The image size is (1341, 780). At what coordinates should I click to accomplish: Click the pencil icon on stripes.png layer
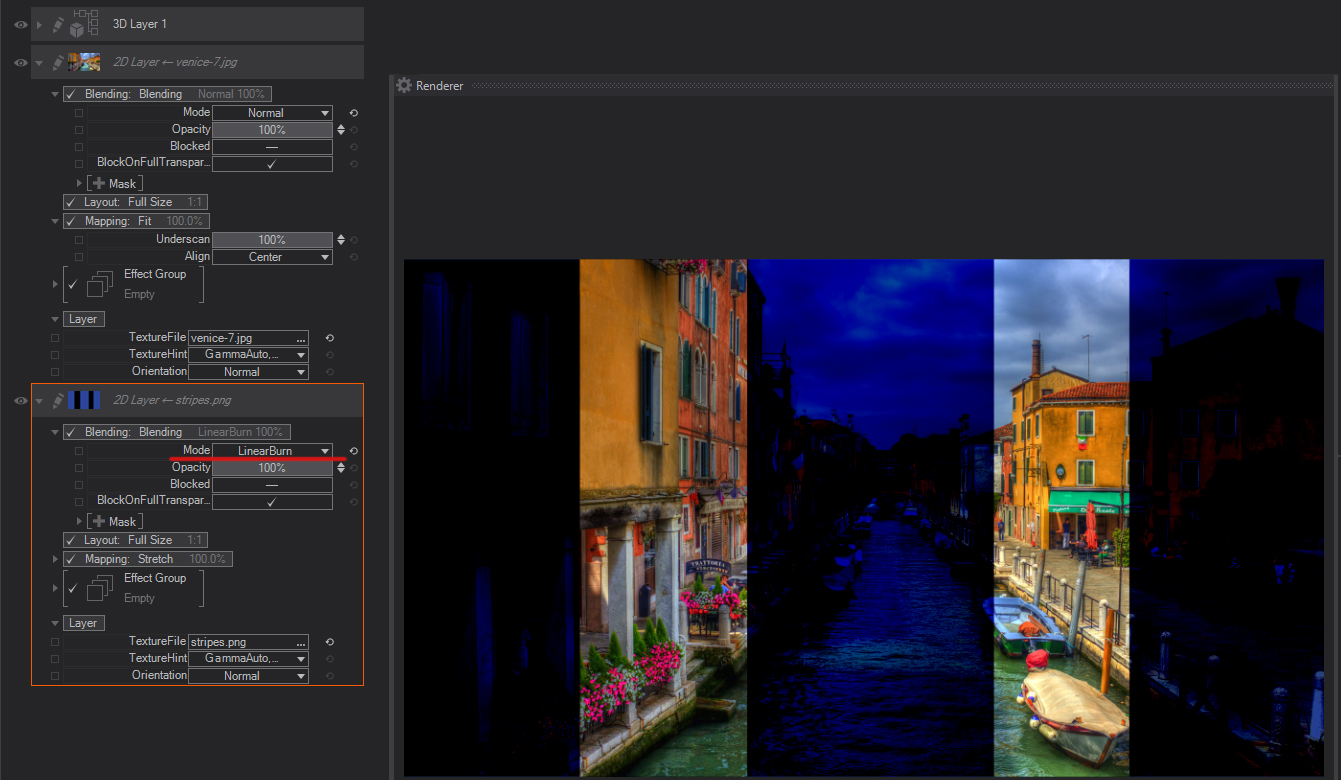click(x=58, y=401)
